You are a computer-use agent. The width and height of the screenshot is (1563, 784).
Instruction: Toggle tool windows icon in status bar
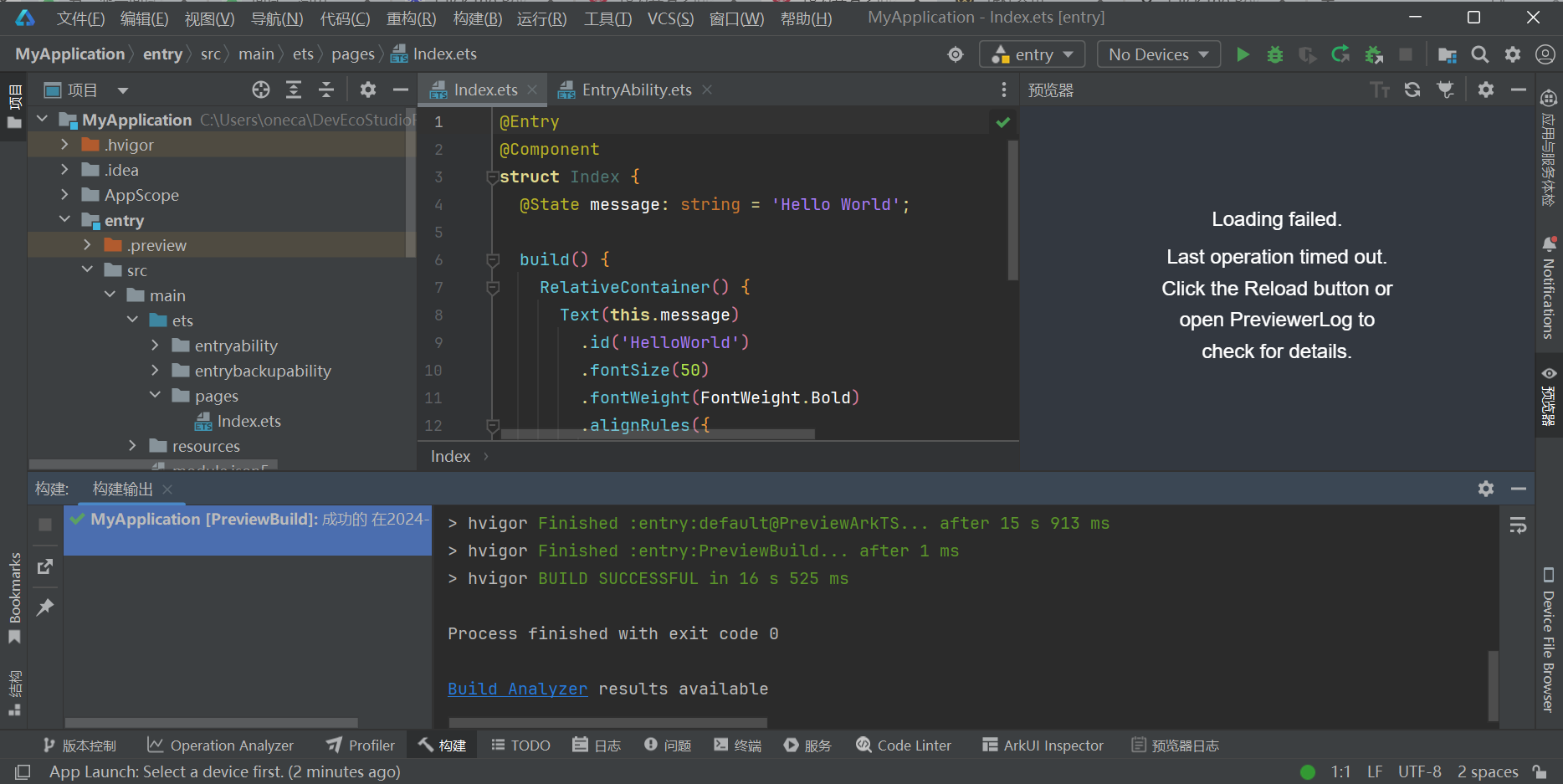tap(23, 771)
